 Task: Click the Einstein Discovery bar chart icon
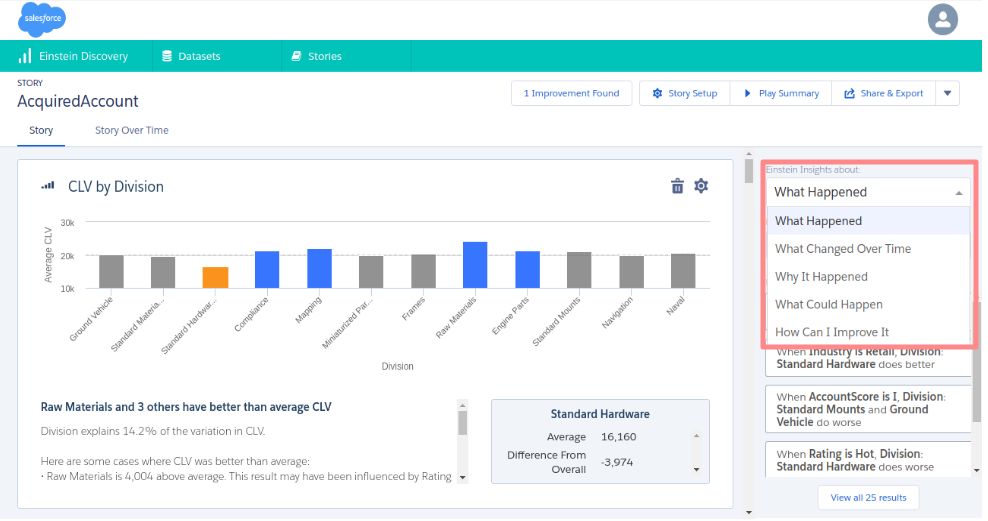(x=25, y=56)
